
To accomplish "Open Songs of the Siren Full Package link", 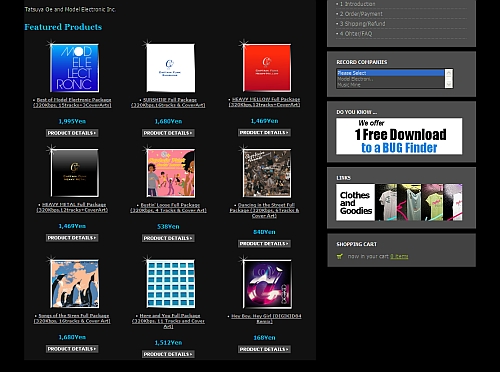I will tap(72, 318).
